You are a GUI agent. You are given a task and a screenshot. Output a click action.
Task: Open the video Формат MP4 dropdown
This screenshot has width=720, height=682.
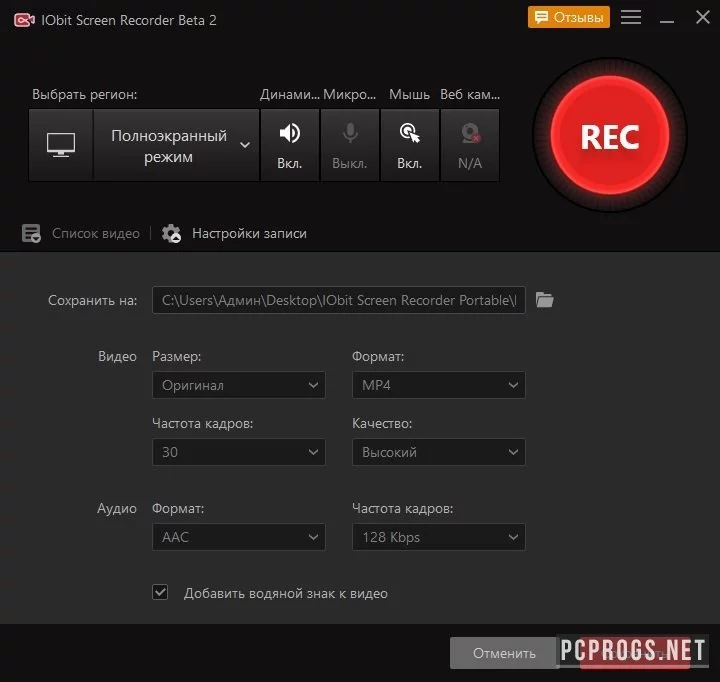pos(439,385)
